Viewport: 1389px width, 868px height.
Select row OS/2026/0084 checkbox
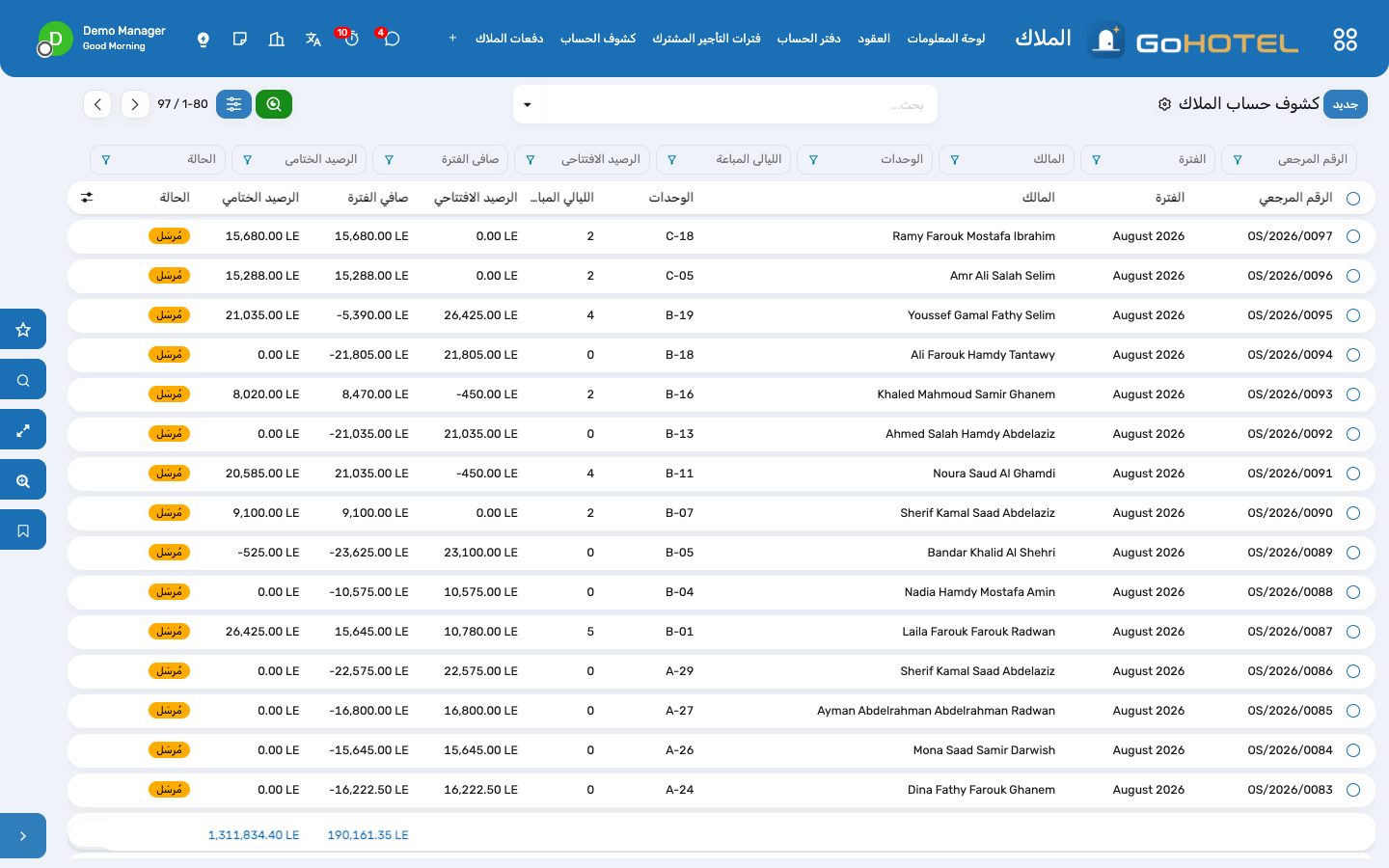click(x=1353, y=750)
